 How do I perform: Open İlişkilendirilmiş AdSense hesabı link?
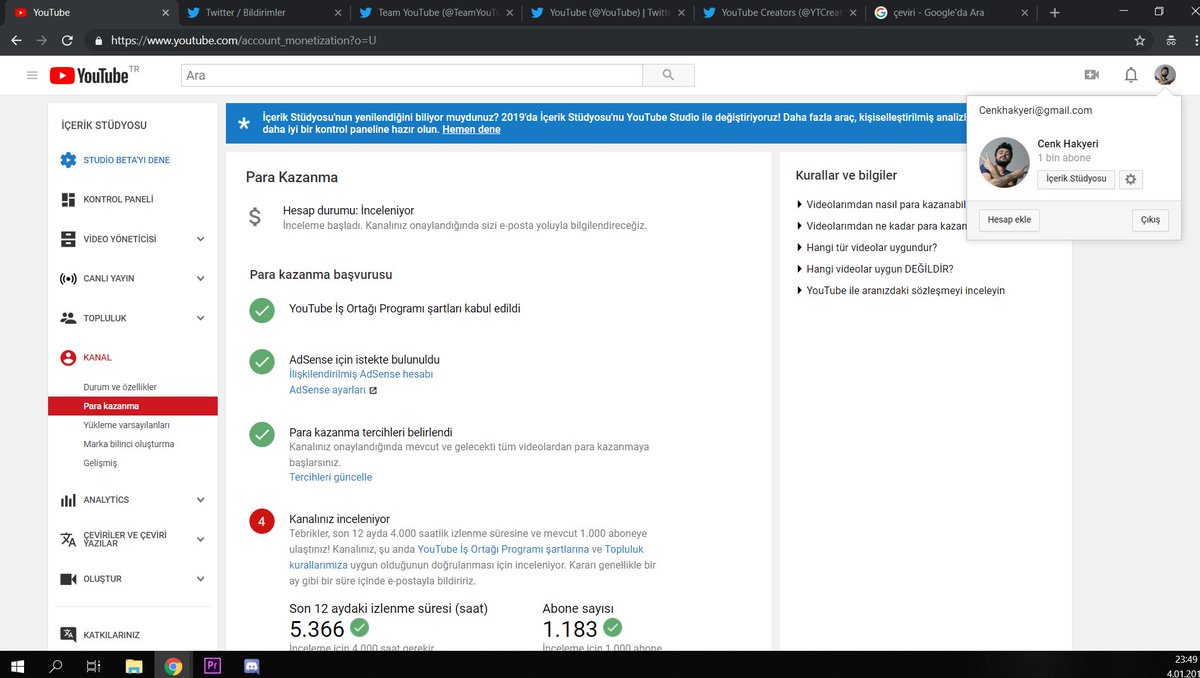[361, 374]
